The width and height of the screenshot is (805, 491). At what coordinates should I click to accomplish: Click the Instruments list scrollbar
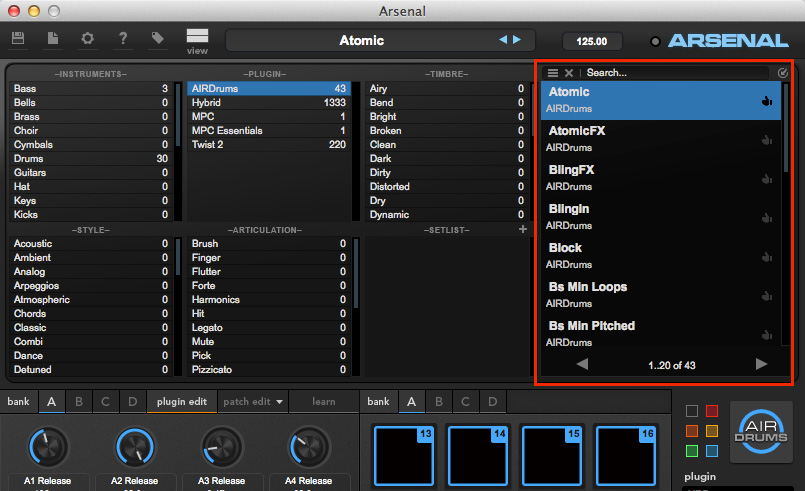178,115
